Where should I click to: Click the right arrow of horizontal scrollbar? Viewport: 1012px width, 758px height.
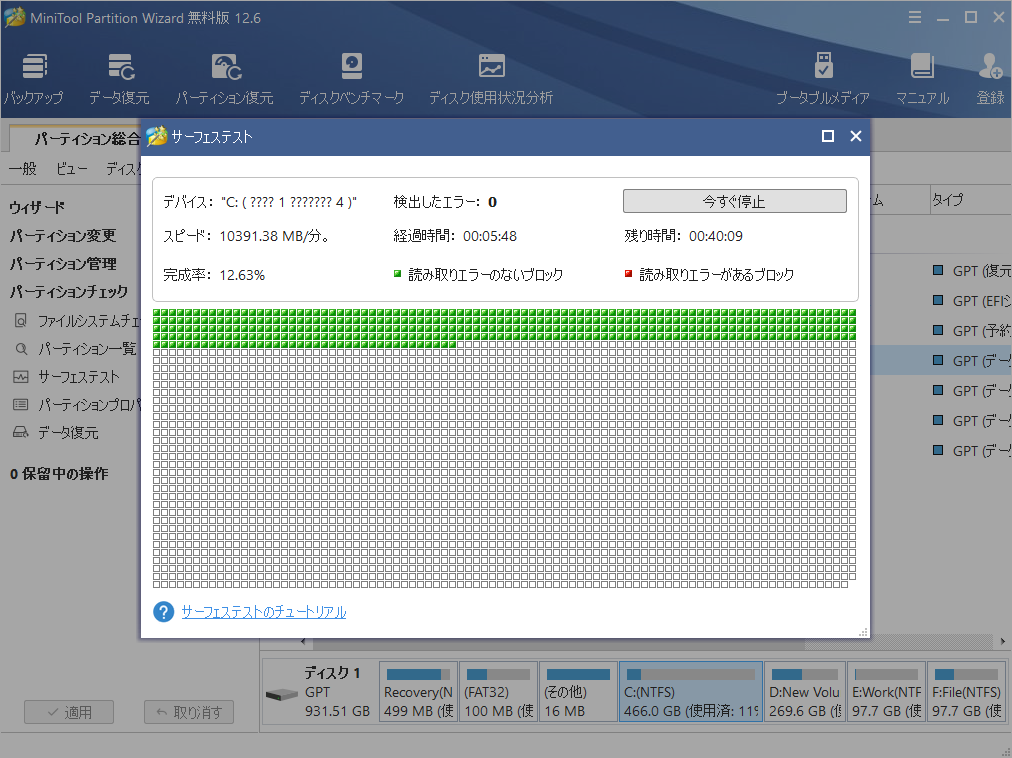[x=1002, y=641]
